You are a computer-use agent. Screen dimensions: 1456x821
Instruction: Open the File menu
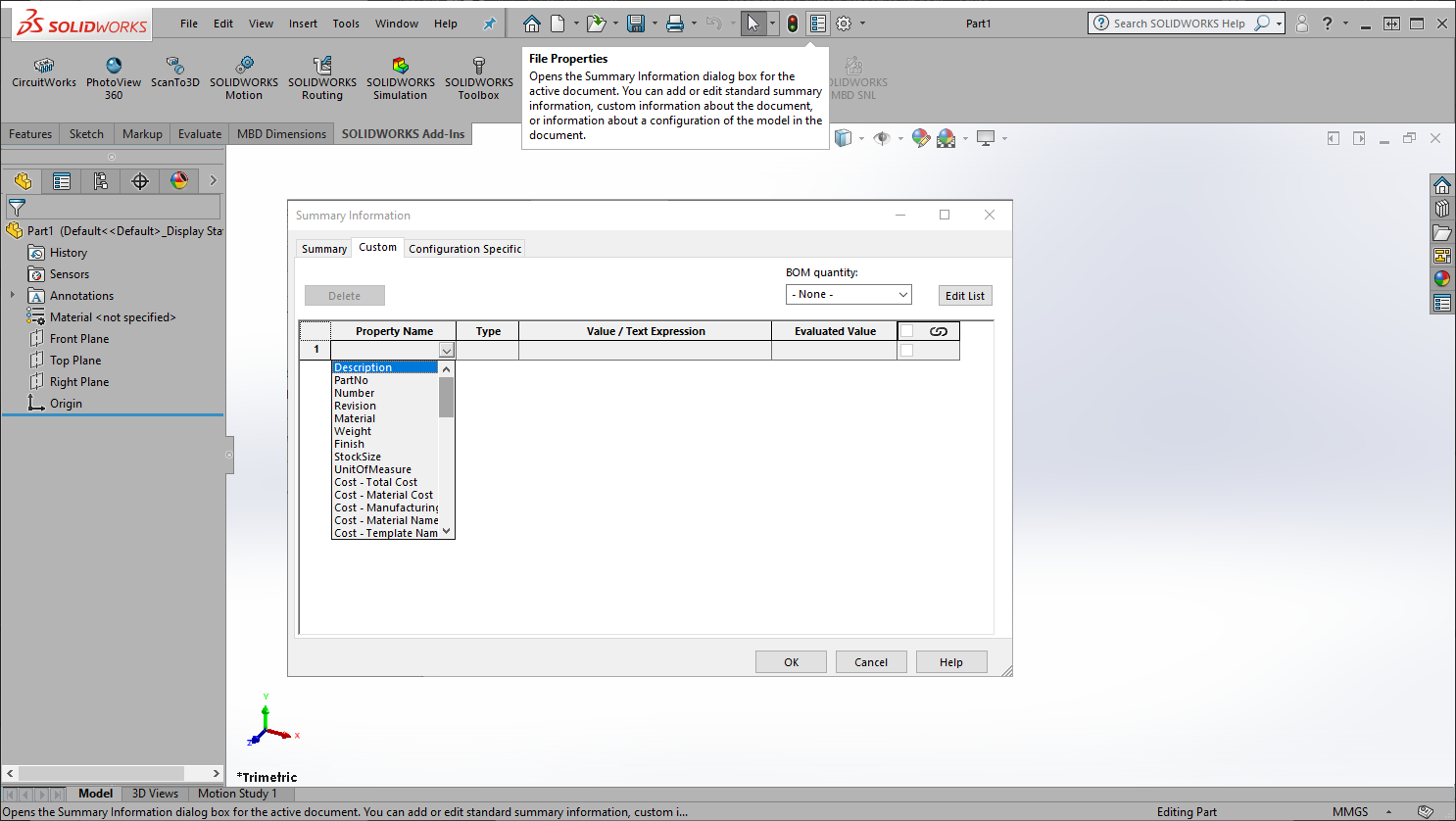pyautogui.click(x=189, y=24)
